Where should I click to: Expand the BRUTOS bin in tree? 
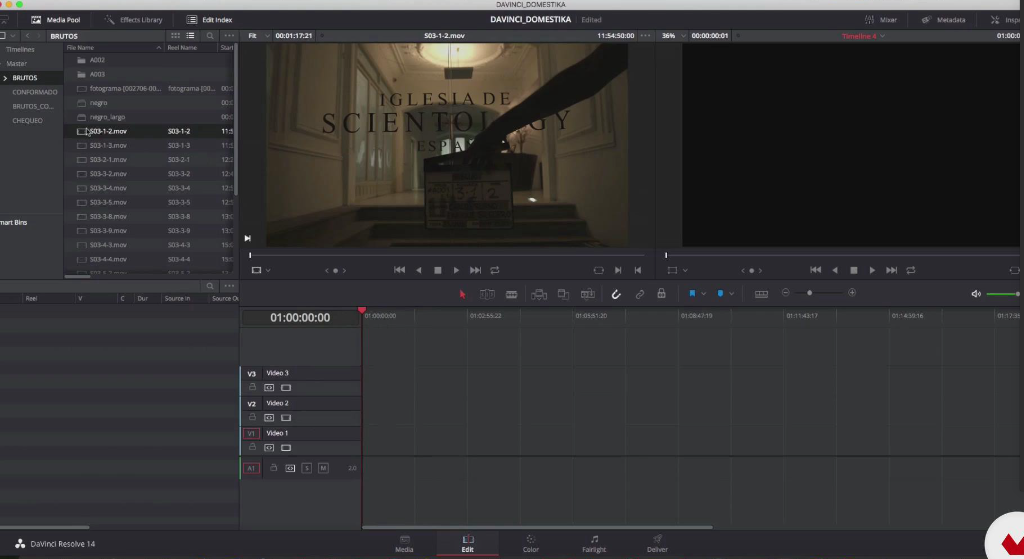5,78
